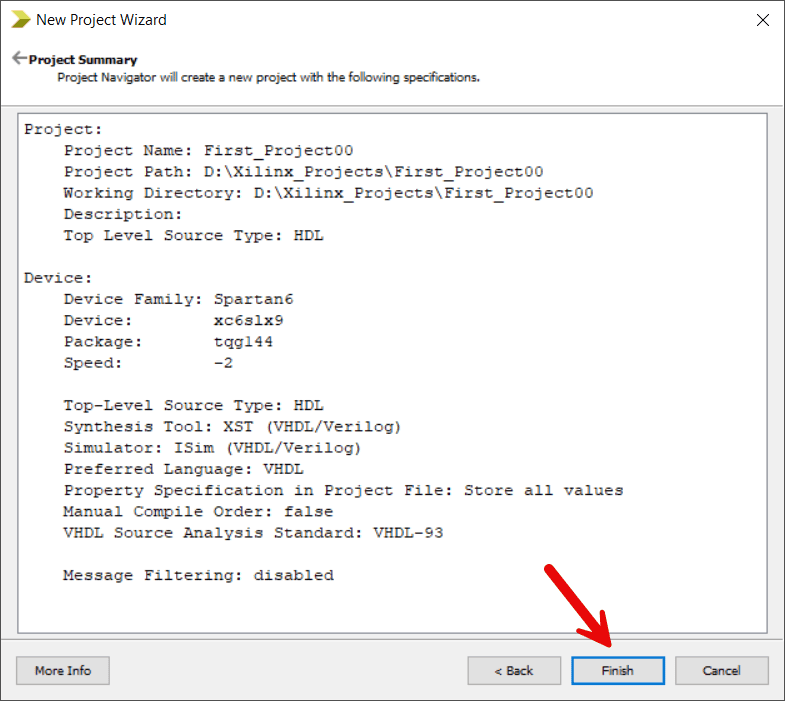Click the New Project Wizard title text

(x=101, y=20)
